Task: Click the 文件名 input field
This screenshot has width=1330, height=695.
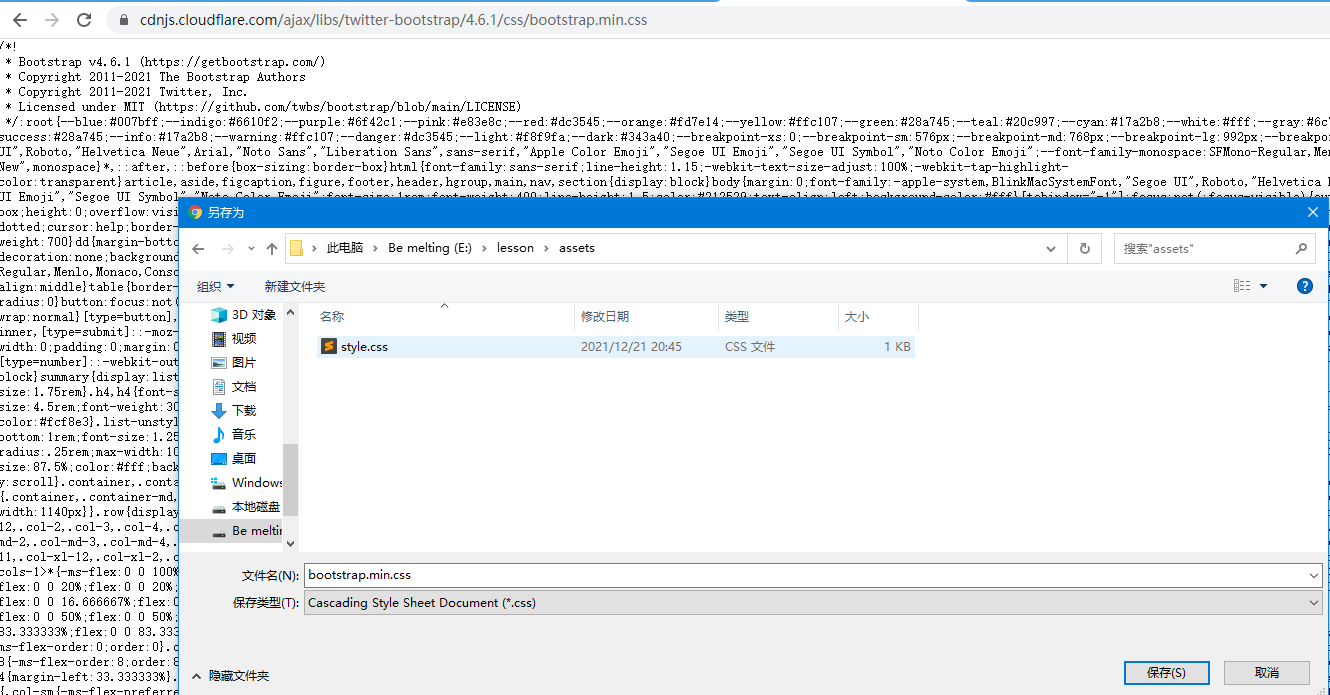Action: [804, 575]
